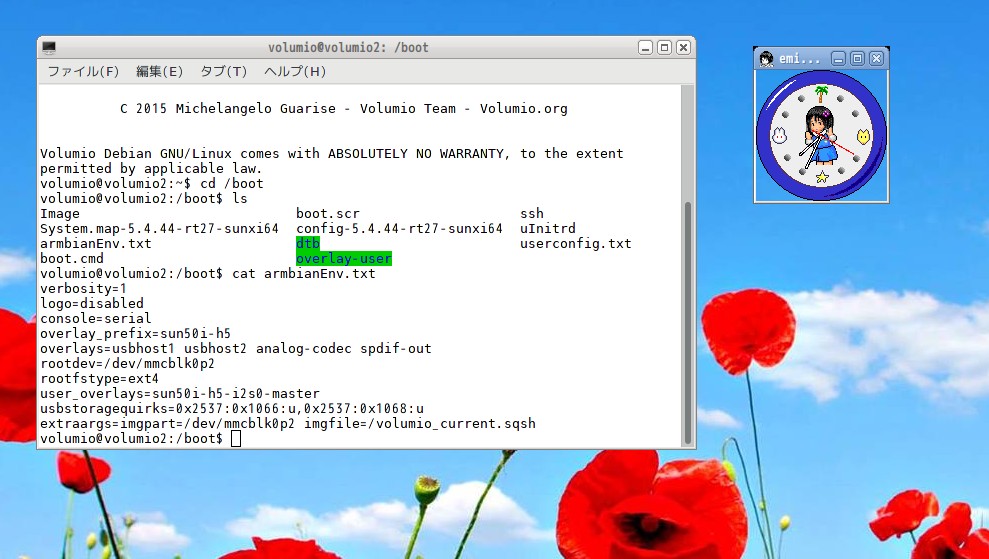
Task: Click the terminal vertical scrollbar
Action: (687, 320)
